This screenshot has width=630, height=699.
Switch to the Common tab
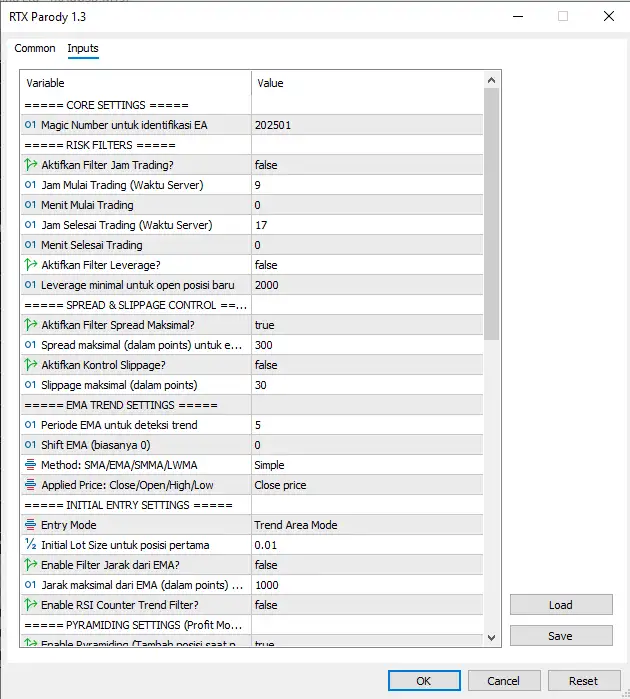[35, 48]
